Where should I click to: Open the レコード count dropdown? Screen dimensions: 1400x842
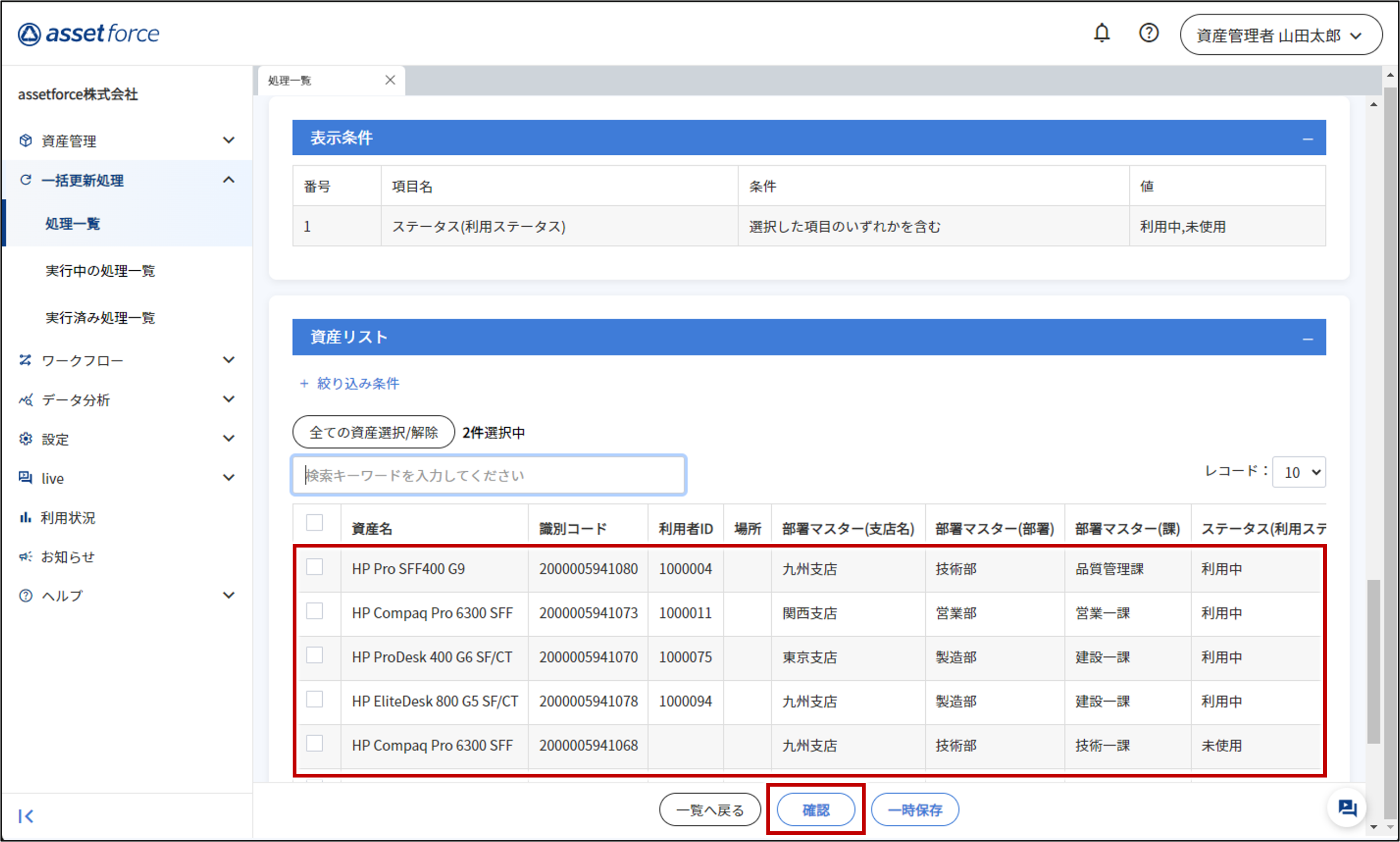[x=1299, y=472]
